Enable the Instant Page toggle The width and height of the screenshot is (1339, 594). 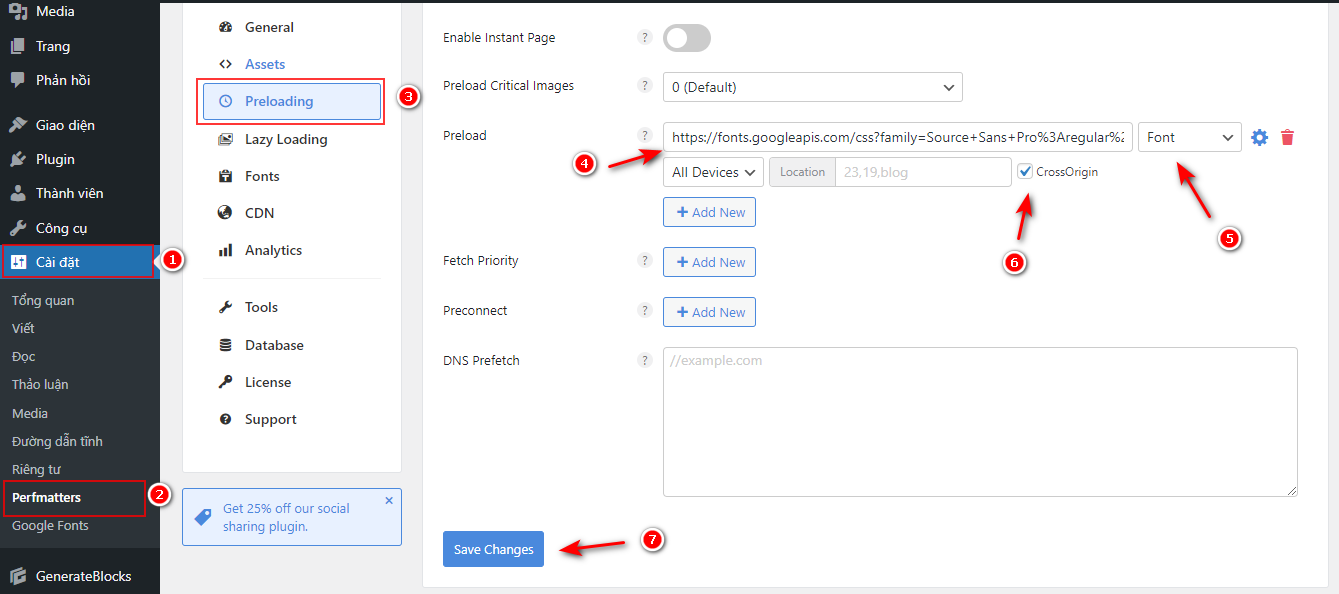[686, 37]
